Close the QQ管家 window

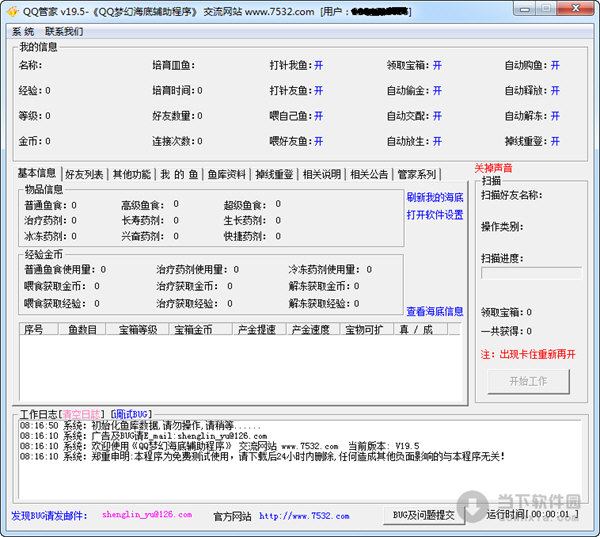point(576,8)
